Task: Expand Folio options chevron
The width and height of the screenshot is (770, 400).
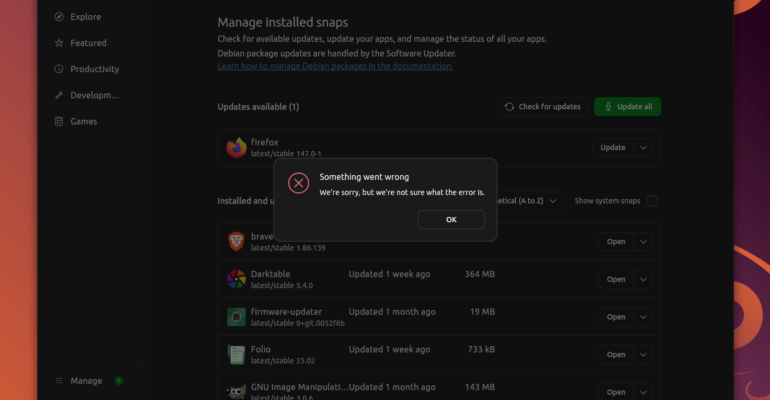Action: click(643, 354)
